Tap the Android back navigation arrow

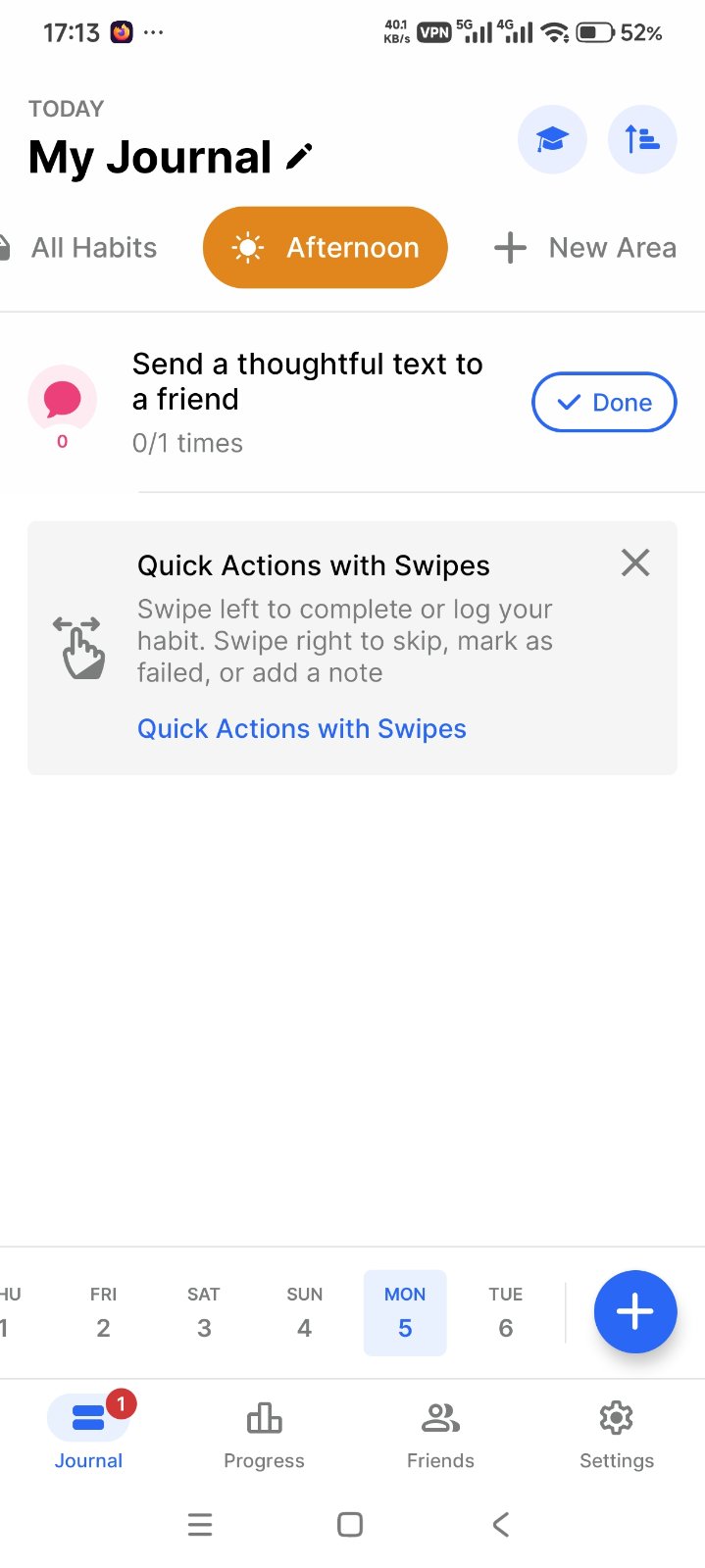pos(501,1524)
